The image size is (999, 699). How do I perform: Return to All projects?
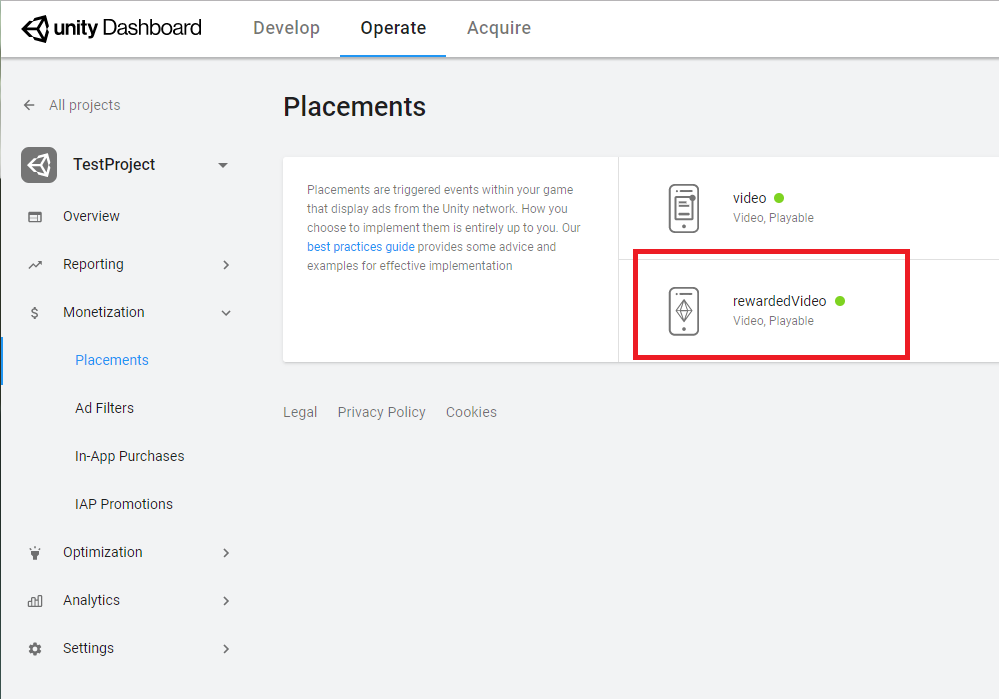85,105
